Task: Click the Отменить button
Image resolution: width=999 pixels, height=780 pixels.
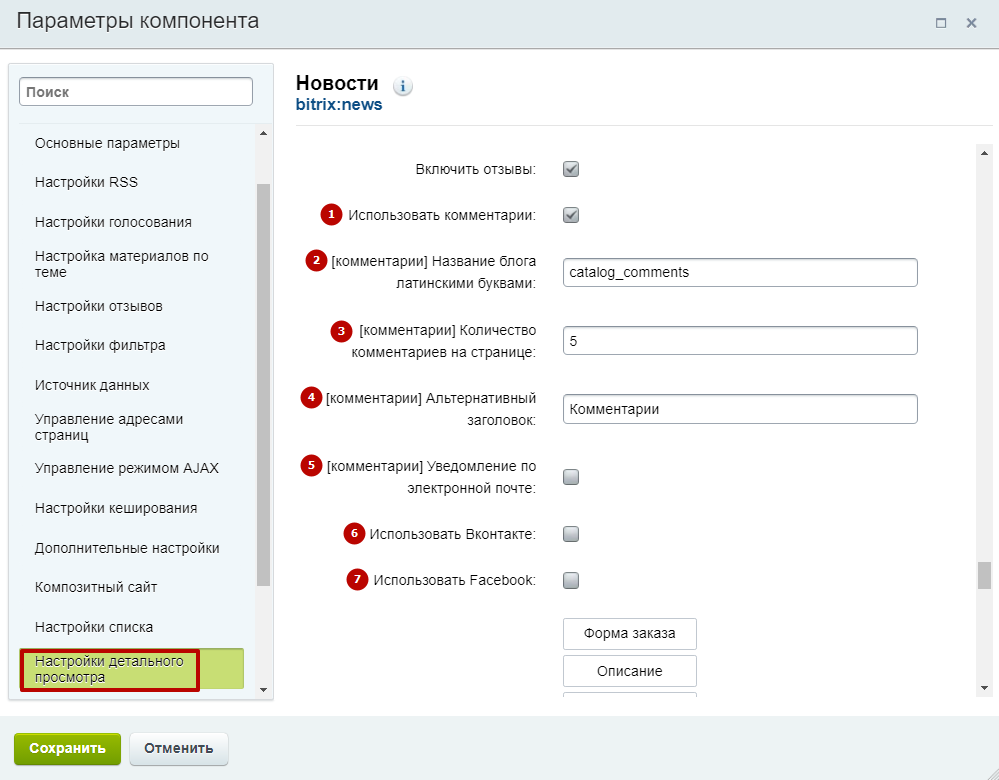Action: [178, 748]
